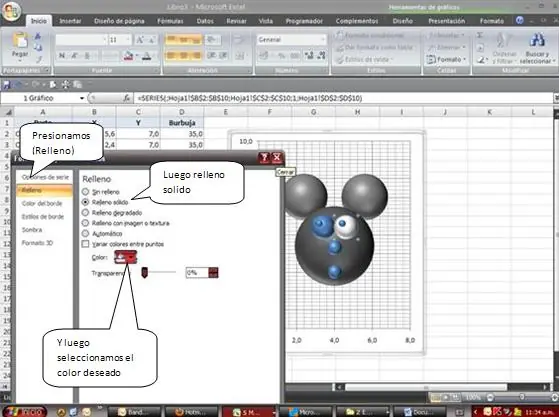Select Color del borde in the dialog sidebar
Viewport: 559px width, 417px height.
click(x=42, y=204)
